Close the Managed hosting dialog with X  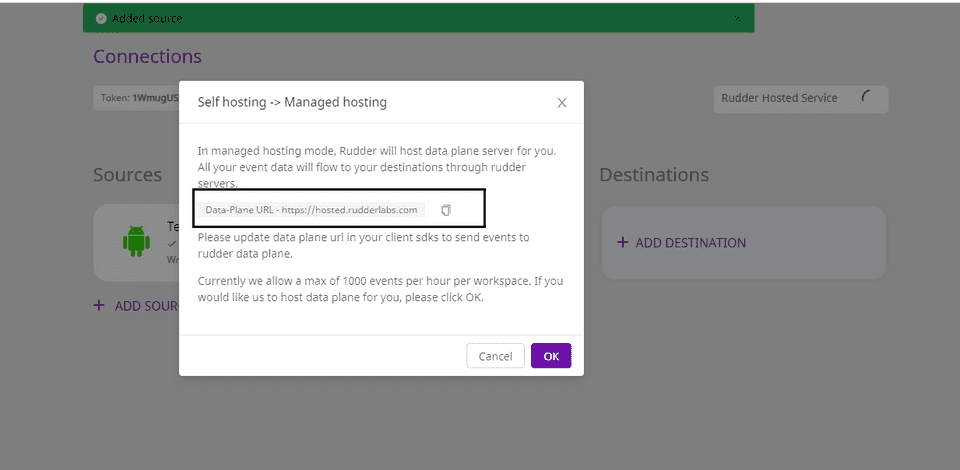(562, 102)
